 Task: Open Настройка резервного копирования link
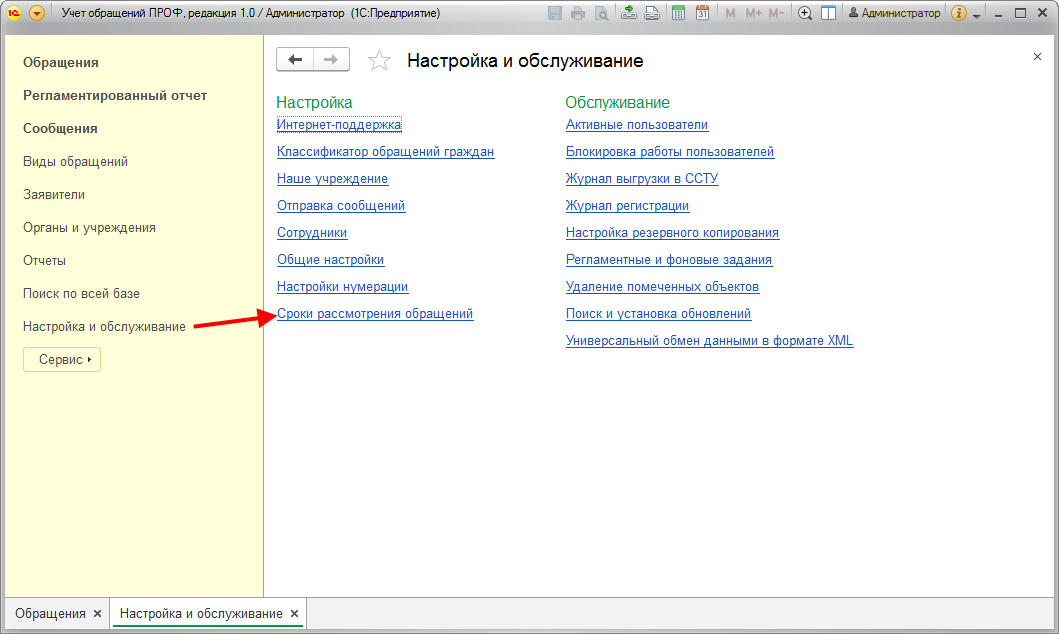tap(672, 233)
